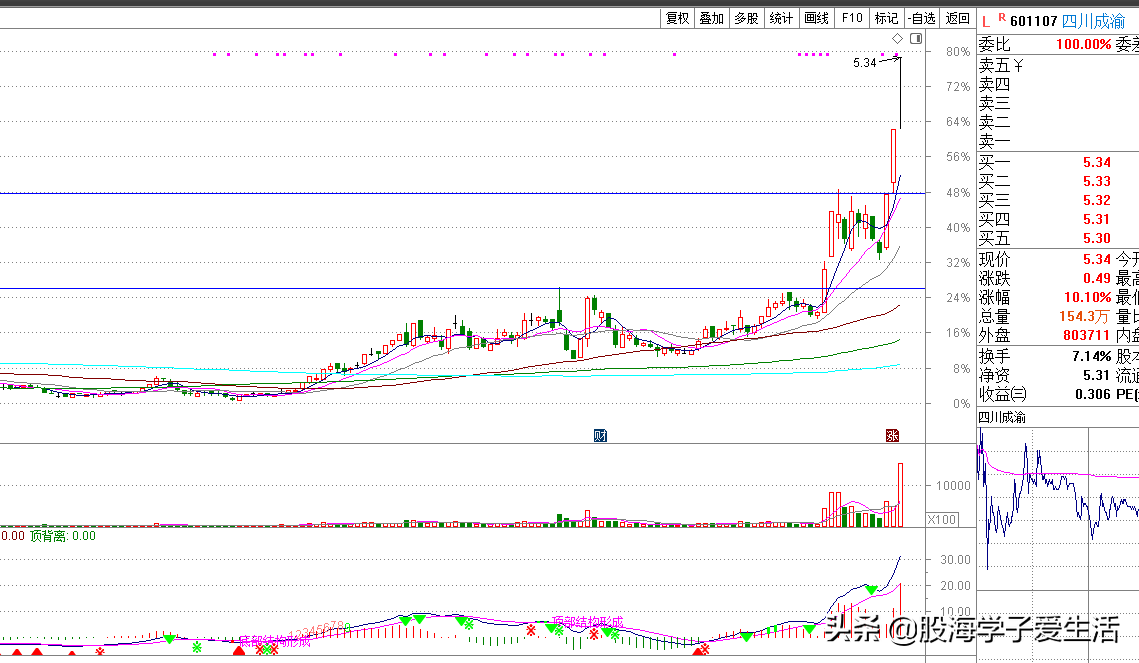Screen dimensions: 1139x663
Task: Toggle the side panel icon near the price axis
Action: (916, 39)
